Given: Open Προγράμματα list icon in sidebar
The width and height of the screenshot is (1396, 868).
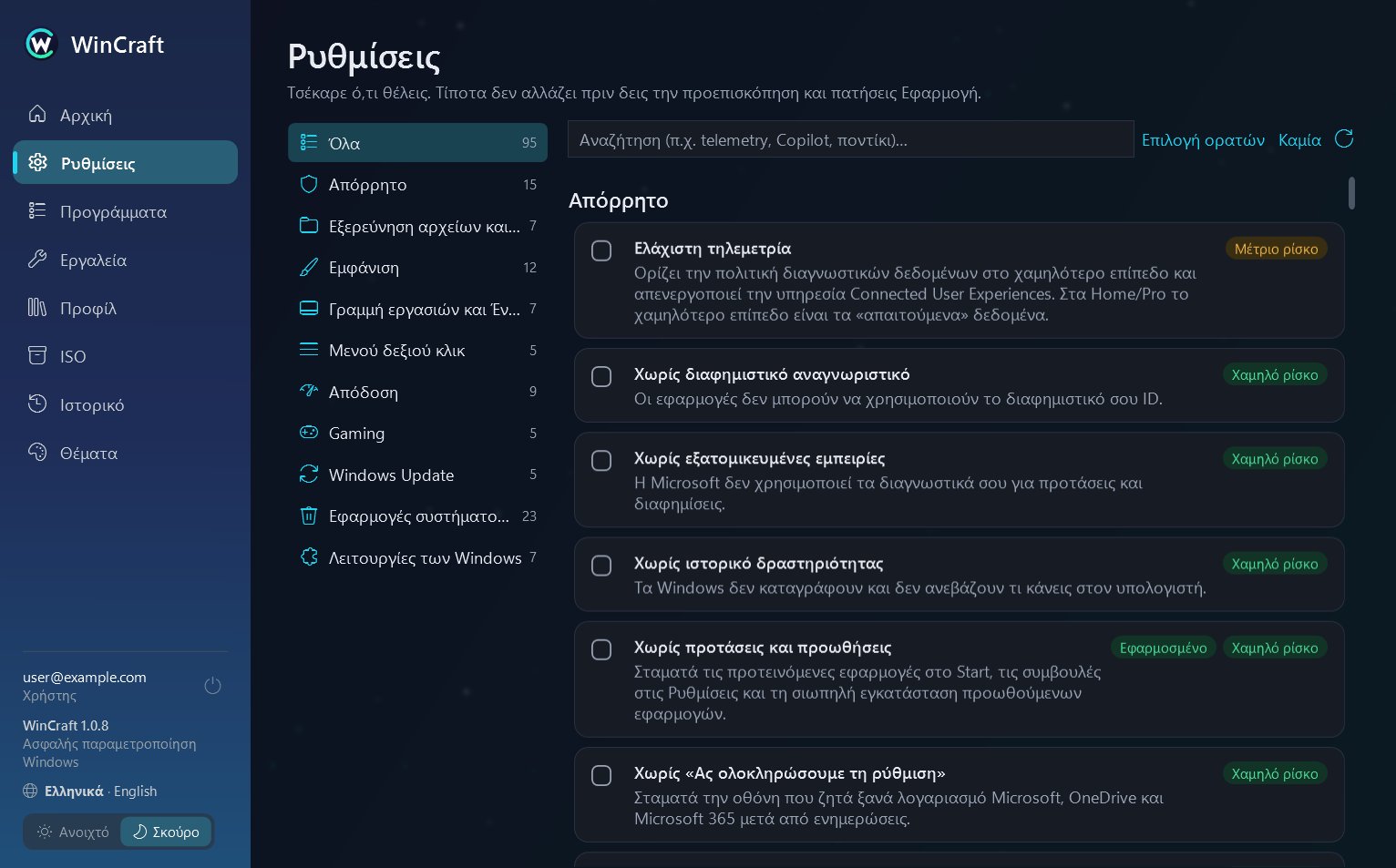Looking at the screenshot, I should (x=37, y=210).
